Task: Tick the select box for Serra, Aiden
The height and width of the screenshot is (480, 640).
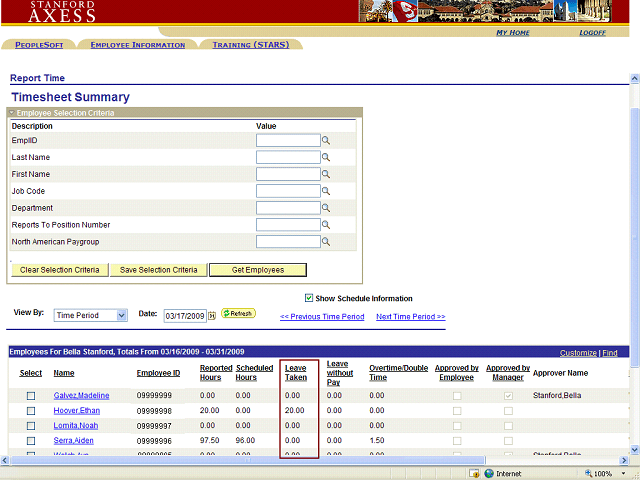Action: pos(31,441)
